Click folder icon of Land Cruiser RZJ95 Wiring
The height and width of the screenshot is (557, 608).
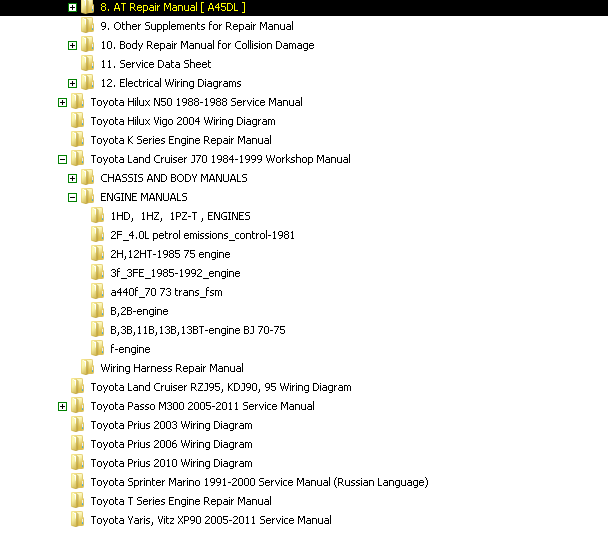pyautogui.click(x=78, y=387)
